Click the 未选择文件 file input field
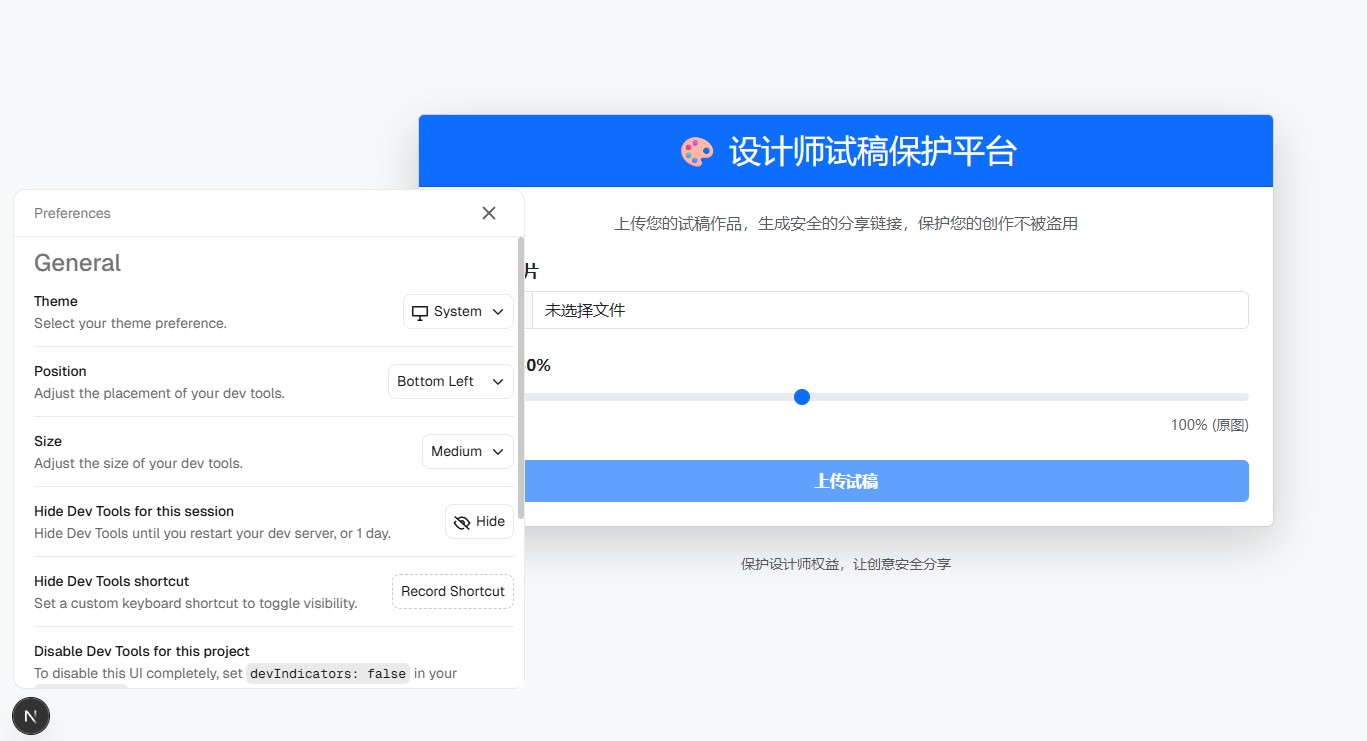 click(888, 310)
